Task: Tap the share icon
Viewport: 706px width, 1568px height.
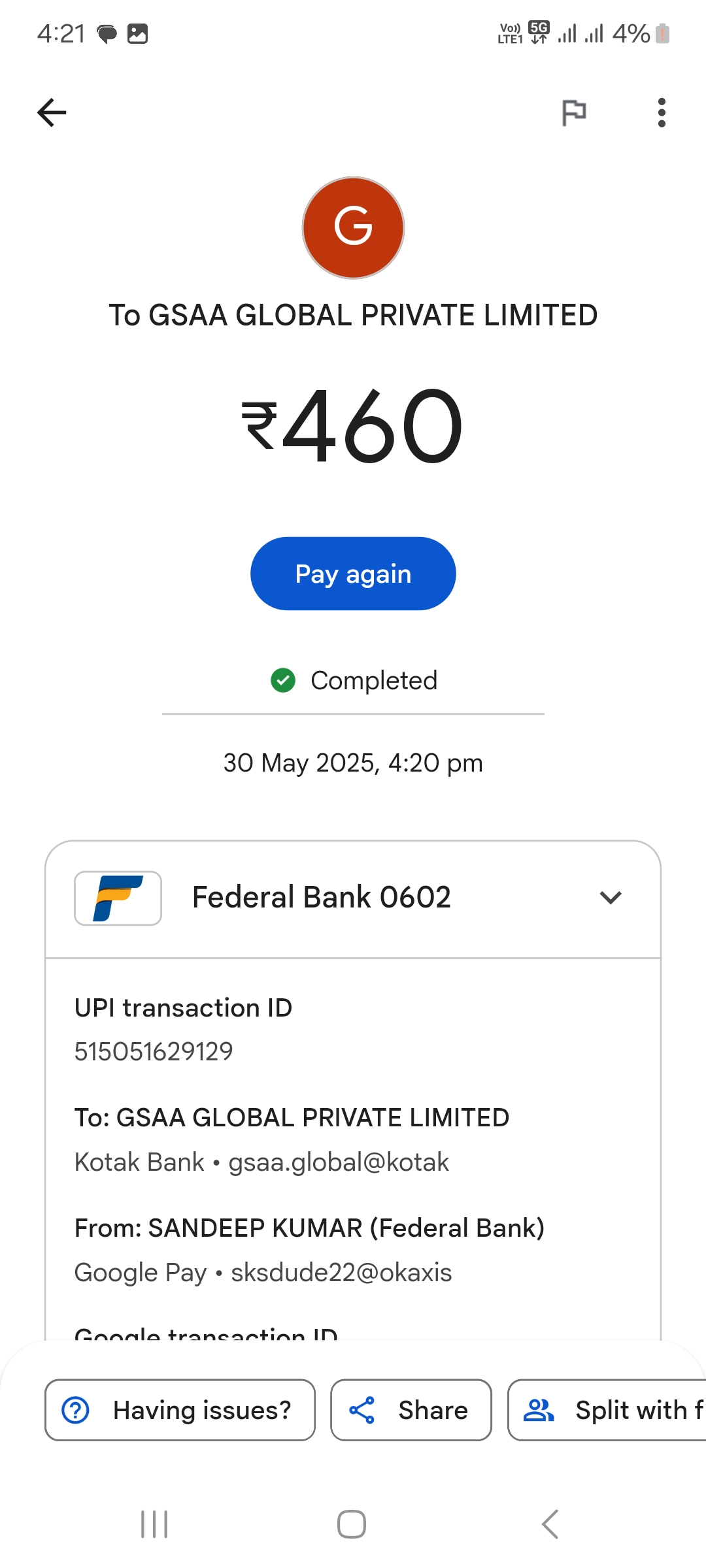Action: coord(361,1410)
